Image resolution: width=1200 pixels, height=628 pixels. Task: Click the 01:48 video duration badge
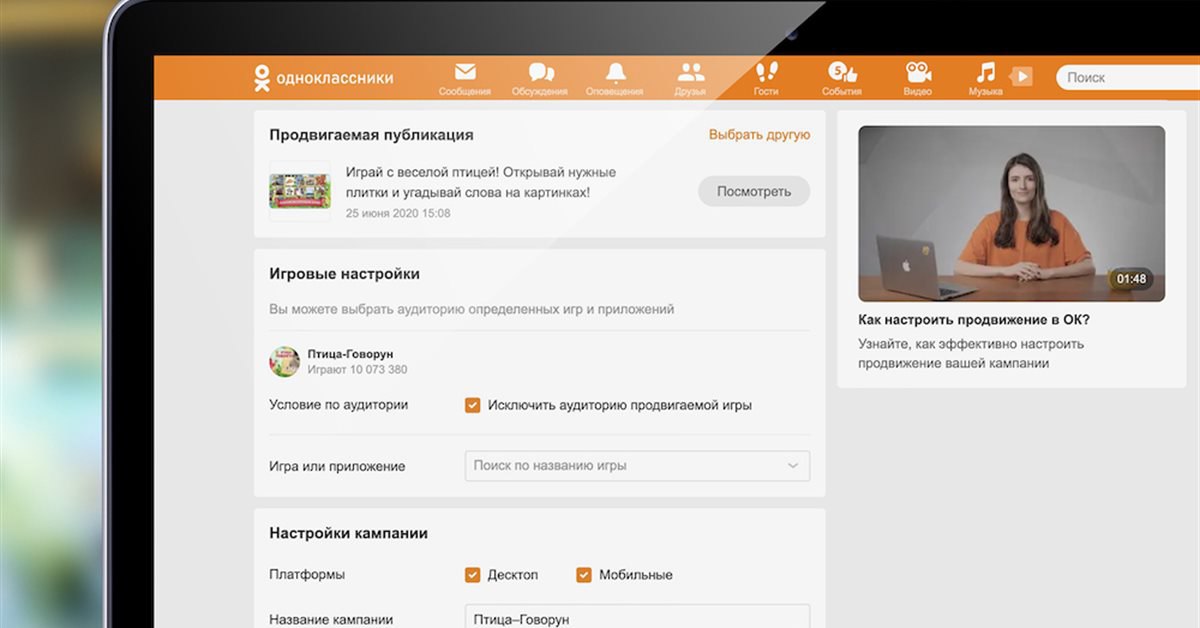1131,279
